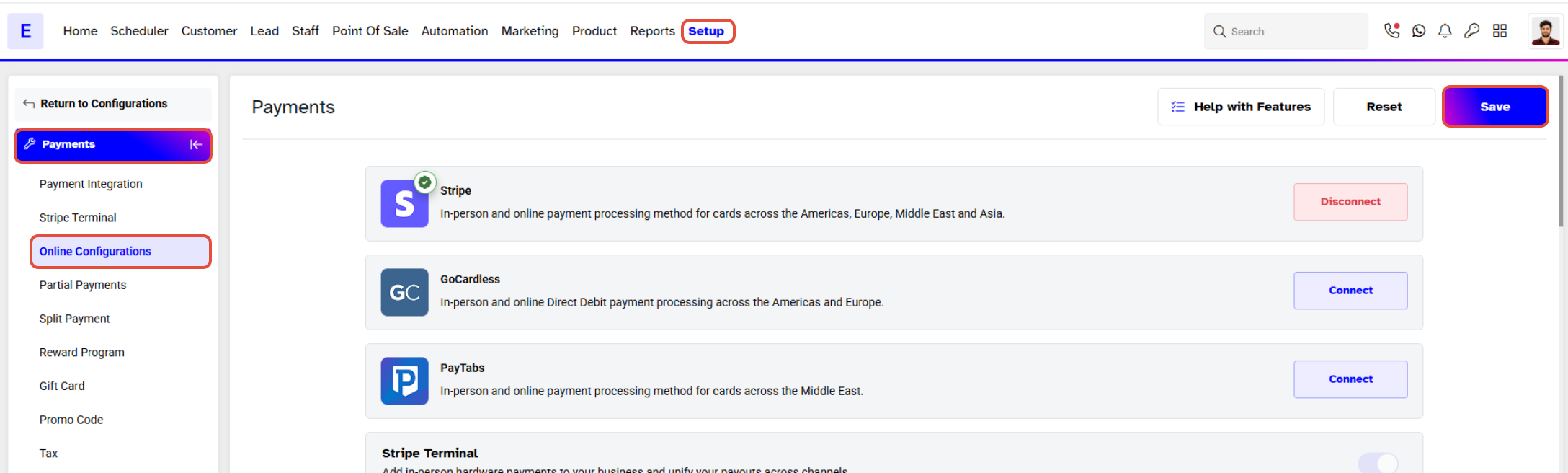This screenshot has width=1568, height=473.
Task: Open Reward Program settings
Action: [82, 353]
